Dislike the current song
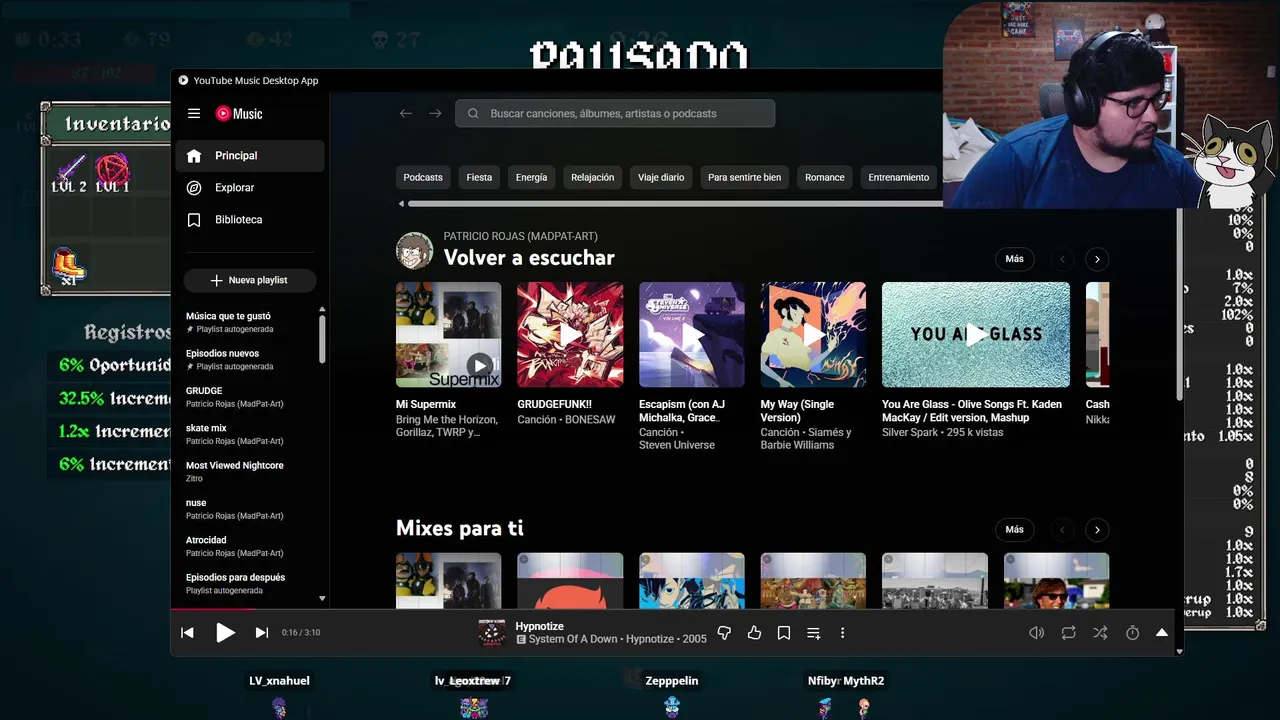 (x=725, y=633)
